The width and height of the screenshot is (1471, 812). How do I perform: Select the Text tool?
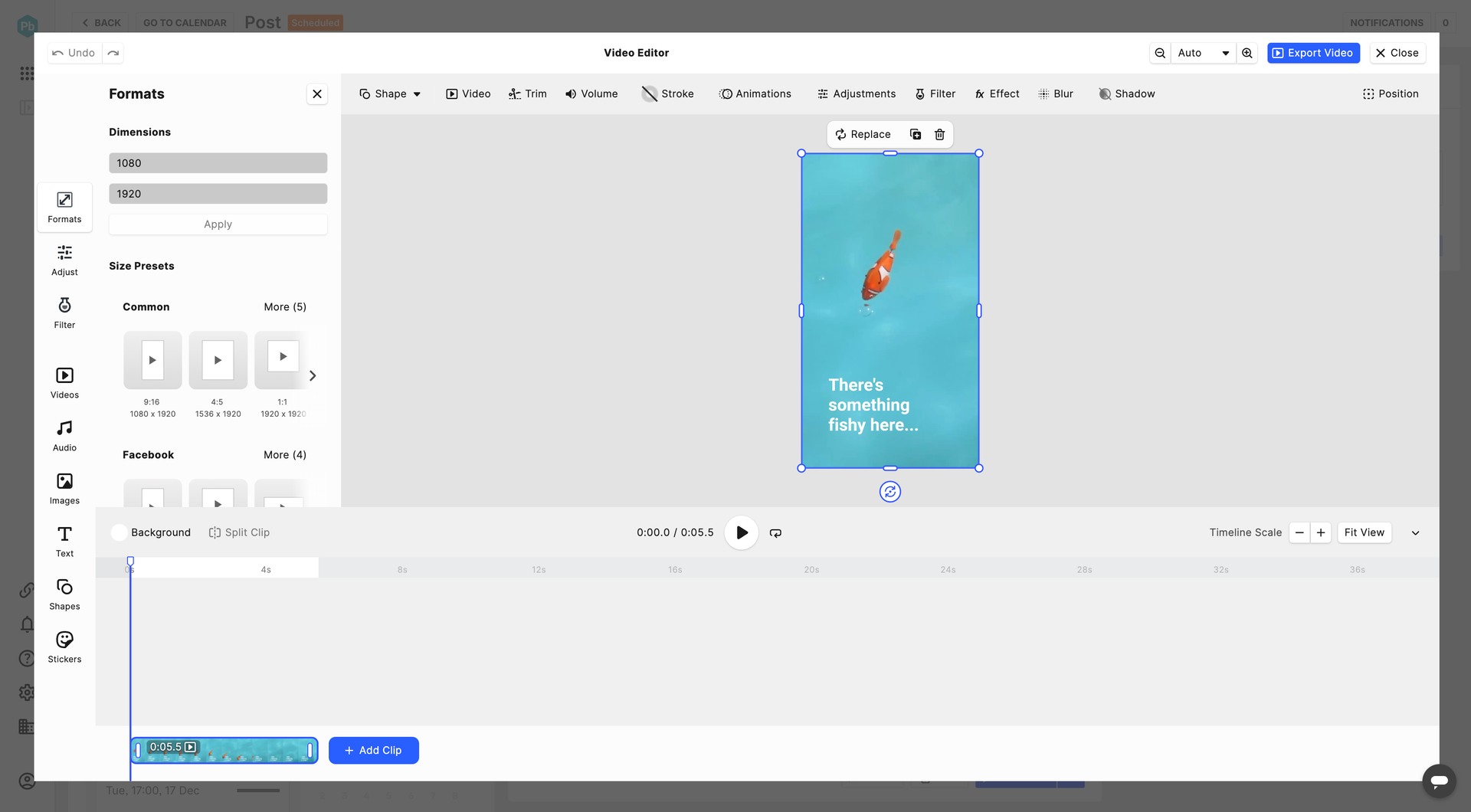(x=64, y=542)
